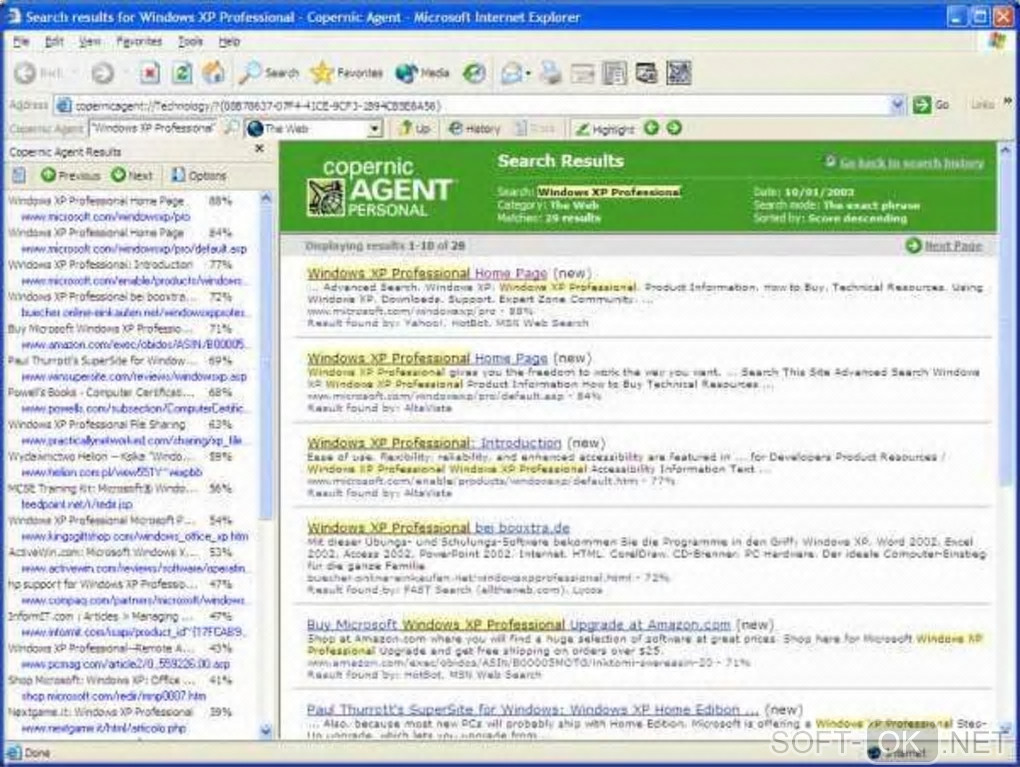Click the Up button in Copernic toolbar
Screen dimensions: 1020x767
[x=415, y=128]
